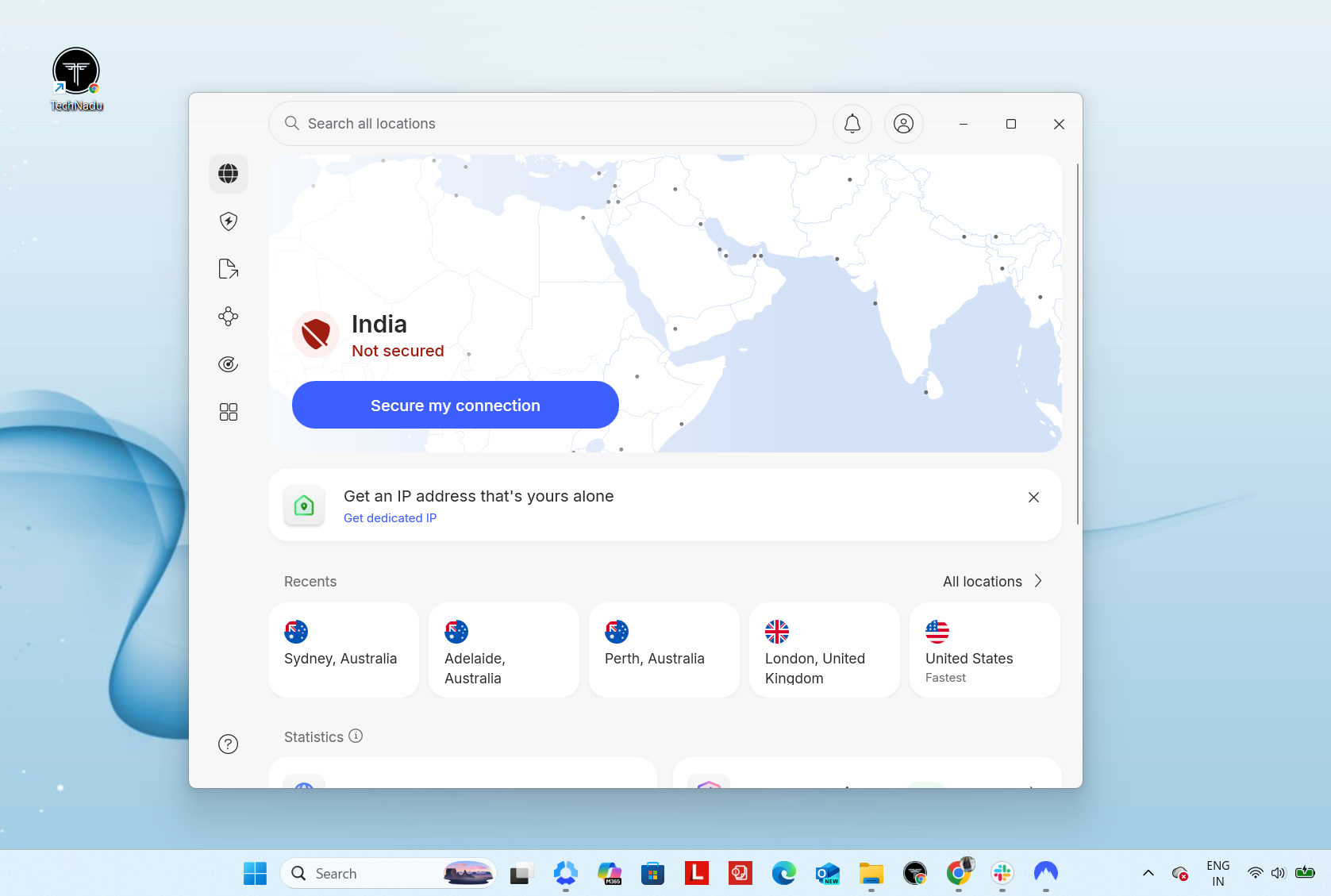The width and height of the screenshot is (1331, 896).
Task: Open the volume speaker tray icon
Action: (x=1278, y=873)
